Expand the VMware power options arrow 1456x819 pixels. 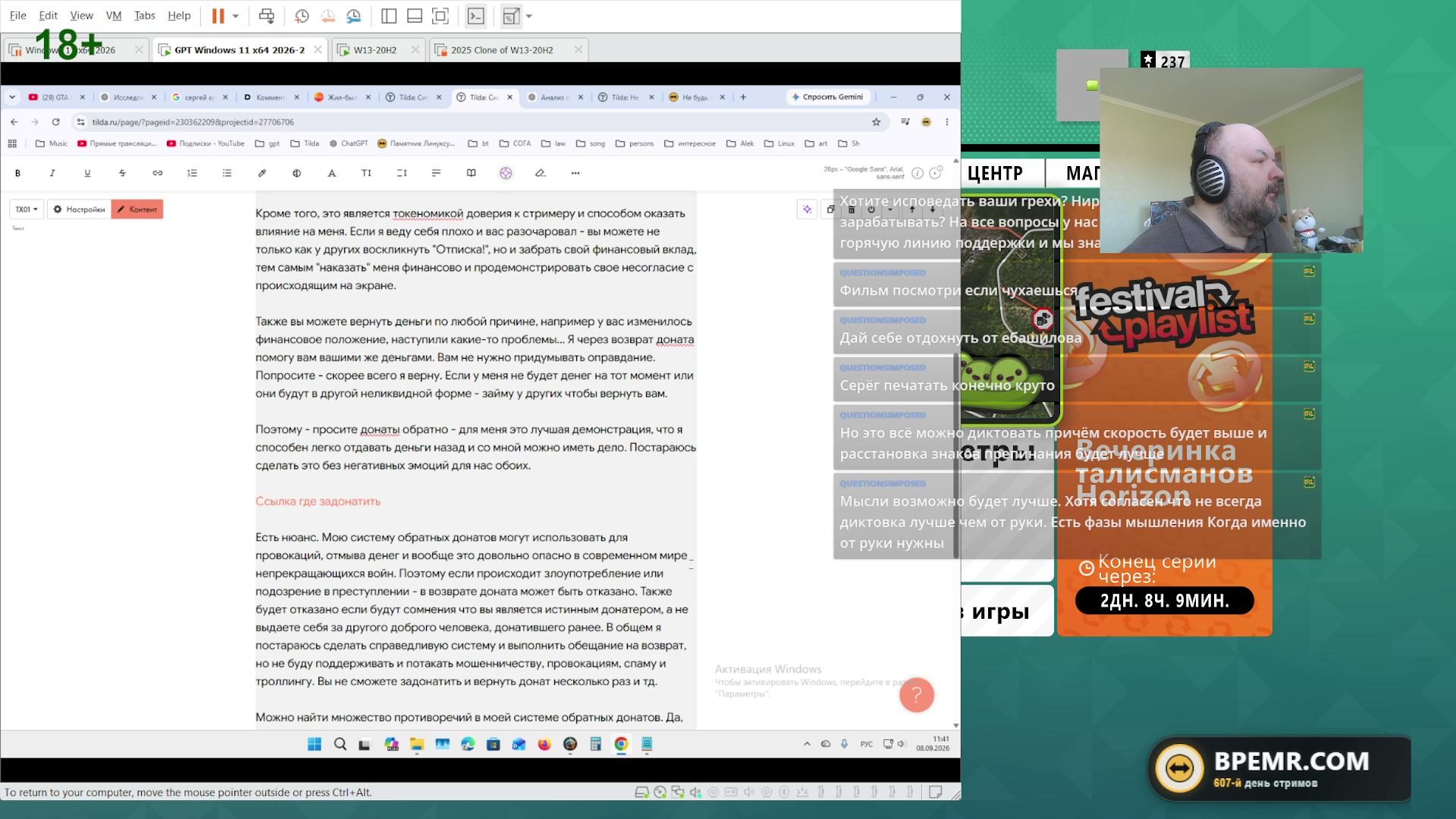click(236, 16)
